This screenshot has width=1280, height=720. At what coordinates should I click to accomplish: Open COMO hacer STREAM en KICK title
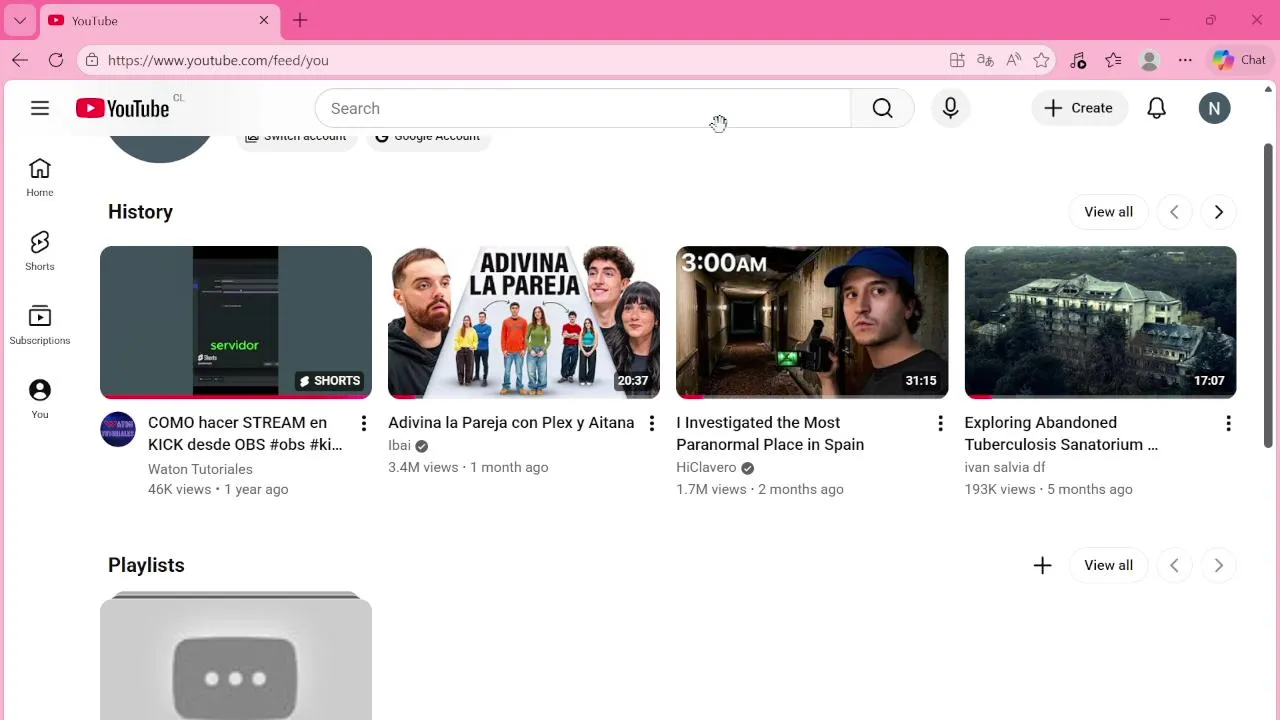pyautogui.click(x=245, y=434)
